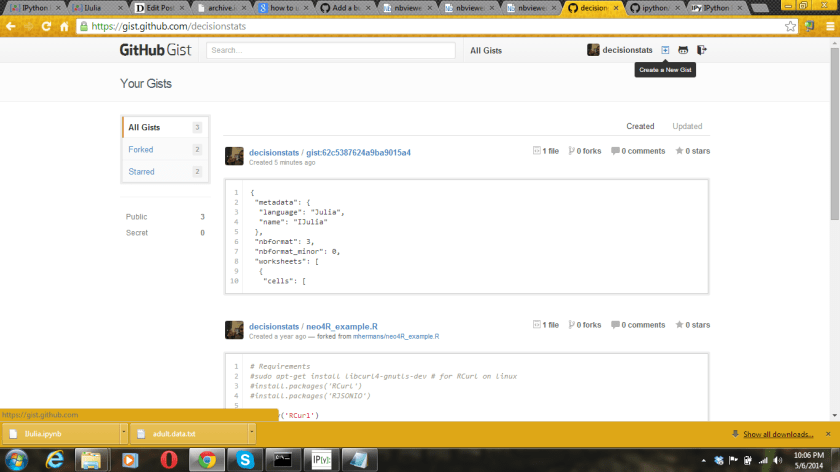Reload the page with refresh icon
This screenshot has height=472, width=840.
[46, 26]
